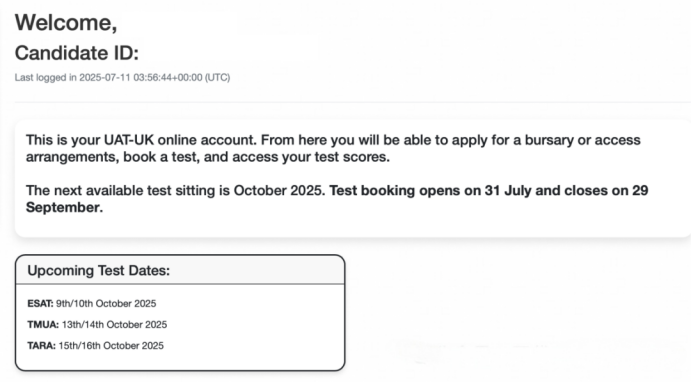Click the (UTC) timezone label

point(217,78)
